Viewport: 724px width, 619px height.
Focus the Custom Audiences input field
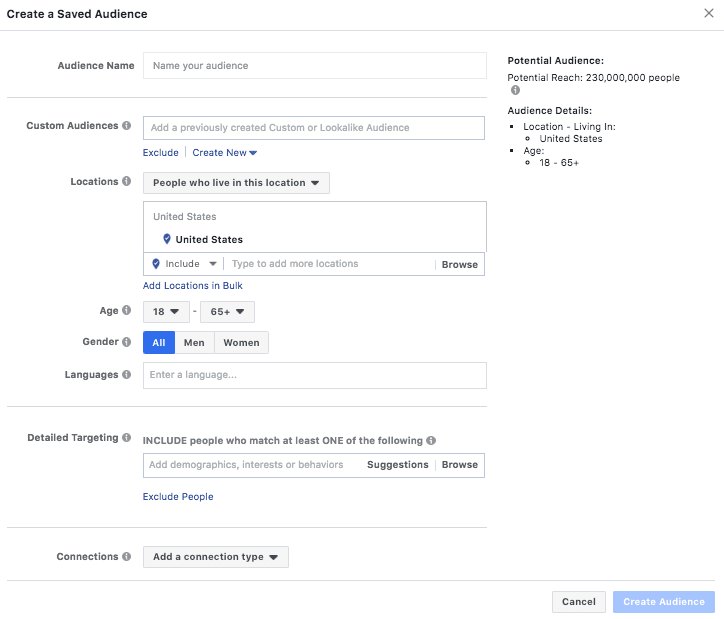click(314, 128)
